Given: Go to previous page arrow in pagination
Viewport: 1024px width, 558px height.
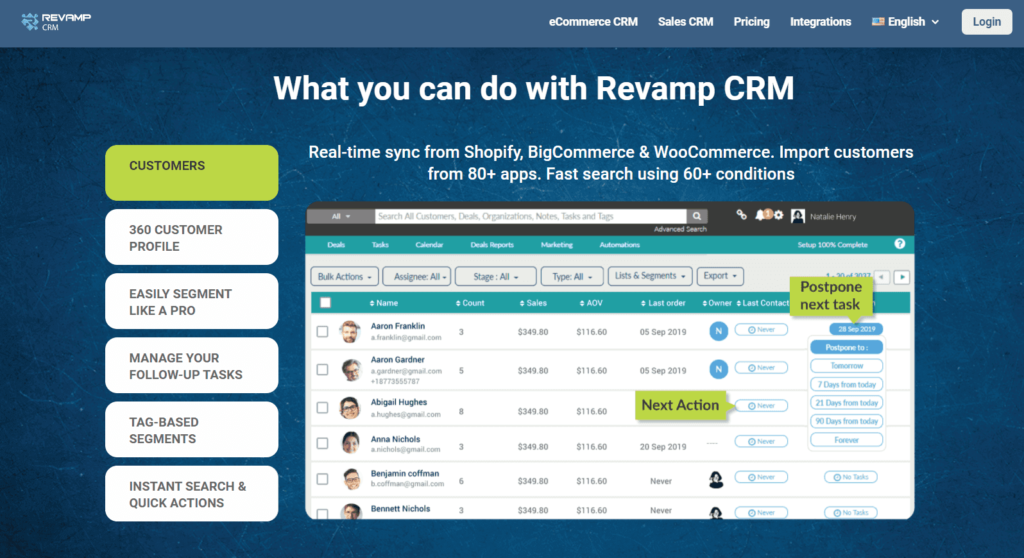Looking at the screenshot, I should click(882, 277).
